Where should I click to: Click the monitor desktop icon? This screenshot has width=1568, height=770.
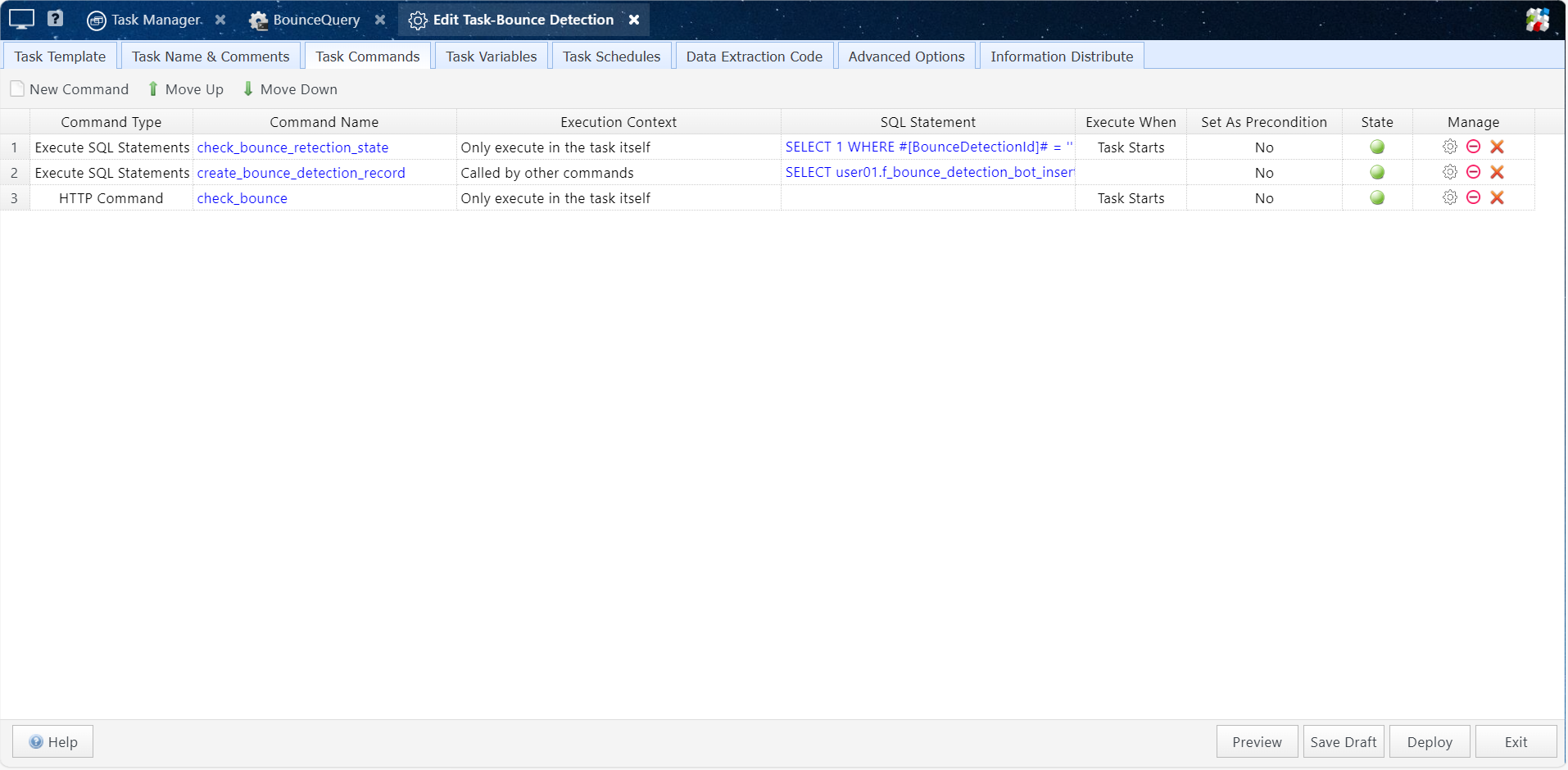tap(22, 20)
